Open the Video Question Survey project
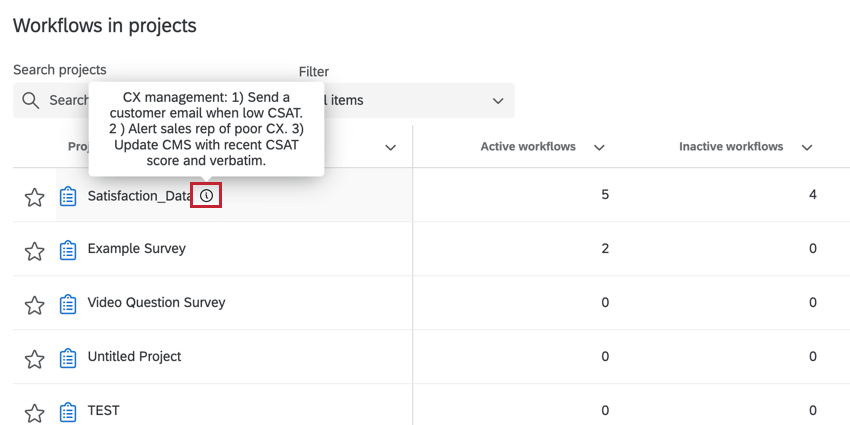Screen dimensions: 850x425 click(x=156, y=303)
